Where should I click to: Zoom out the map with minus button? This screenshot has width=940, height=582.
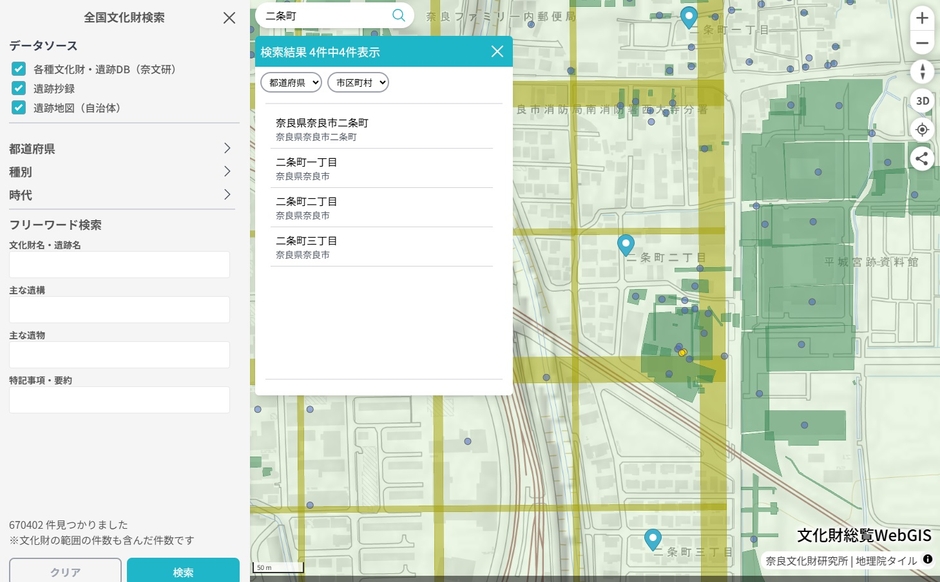coord(922,44)
